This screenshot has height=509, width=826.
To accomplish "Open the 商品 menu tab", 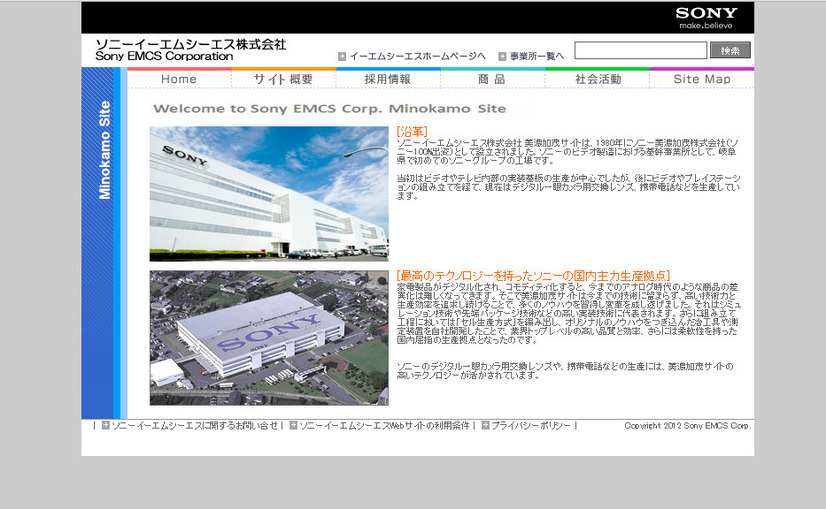I will [x=492, y=79].
